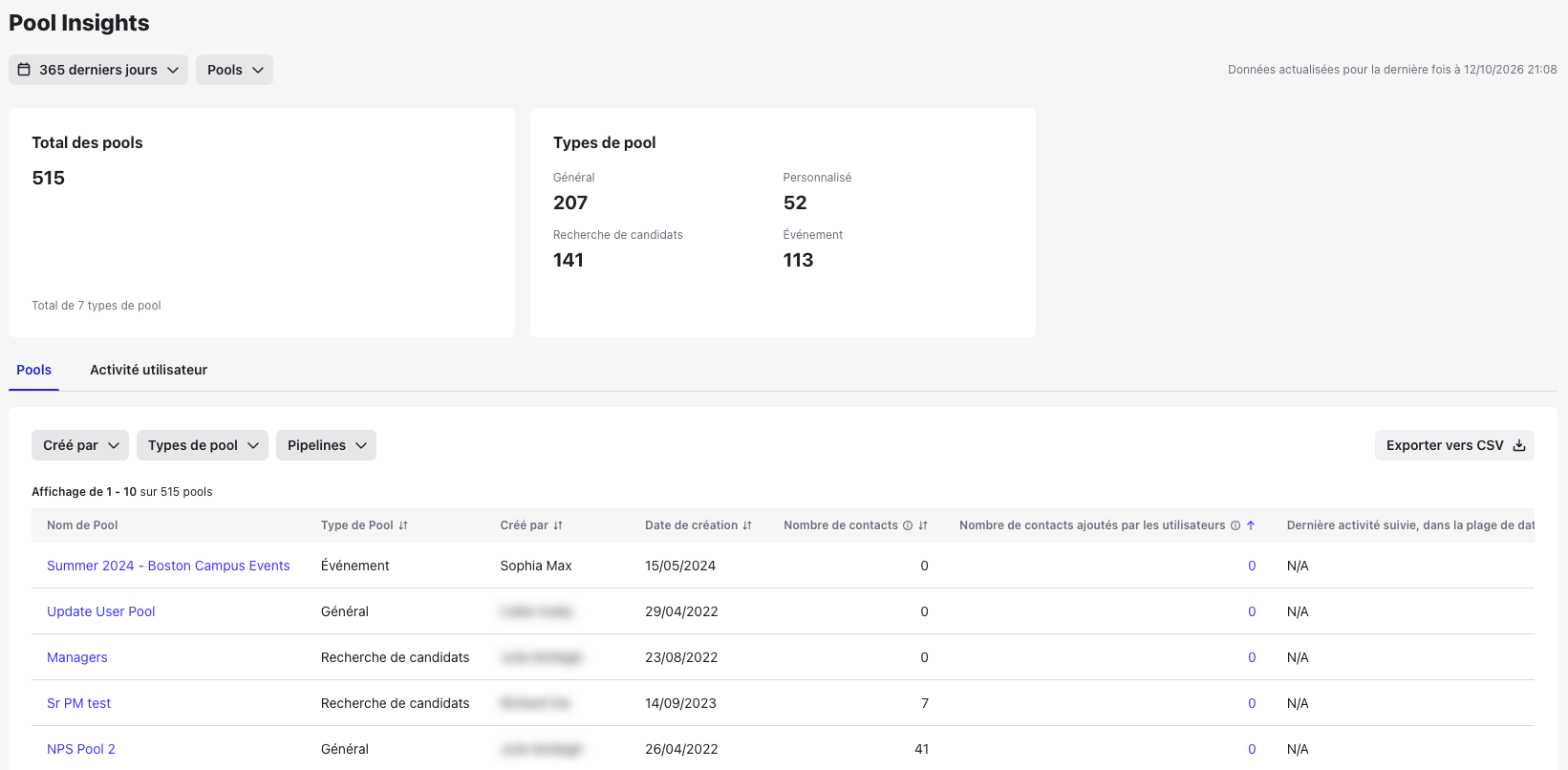
Task: Click the date 14/09/2023
Action: (681, 703)
